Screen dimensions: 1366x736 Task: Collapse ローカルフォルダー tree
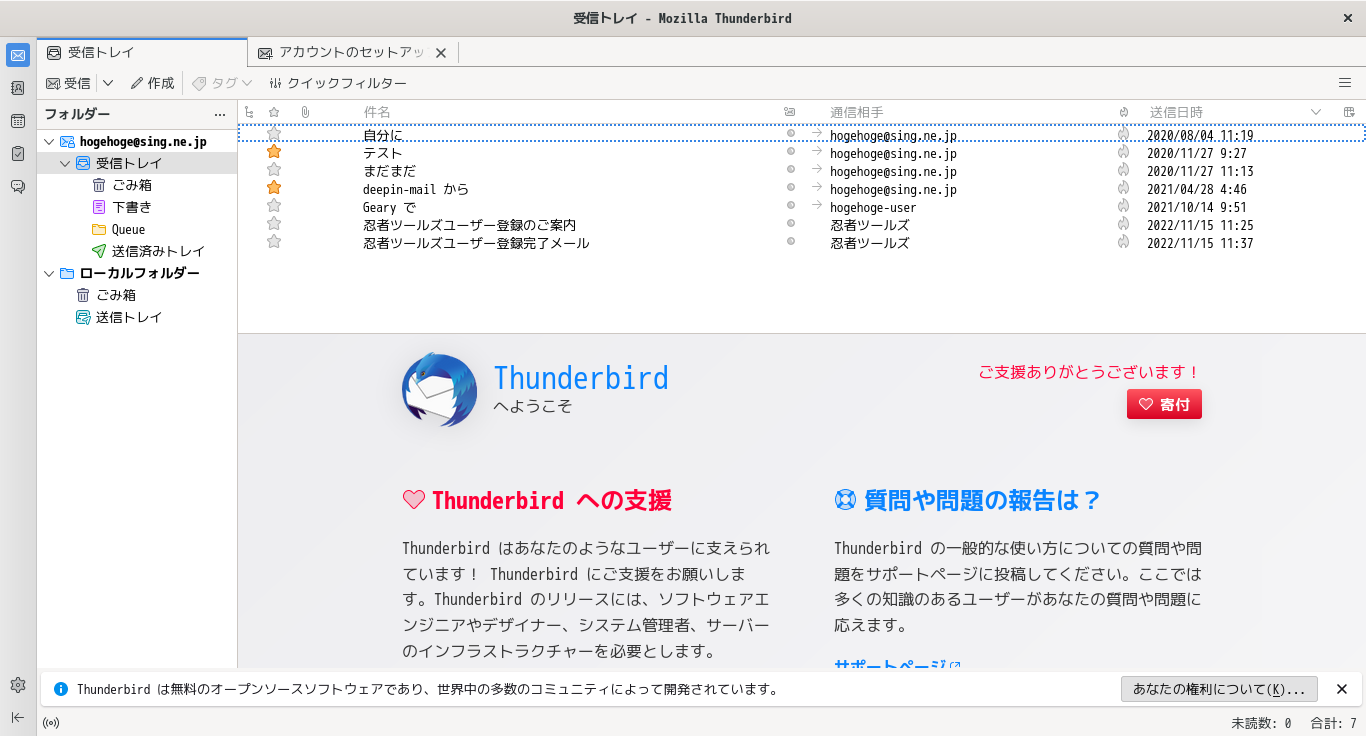[x=49, y=273]
